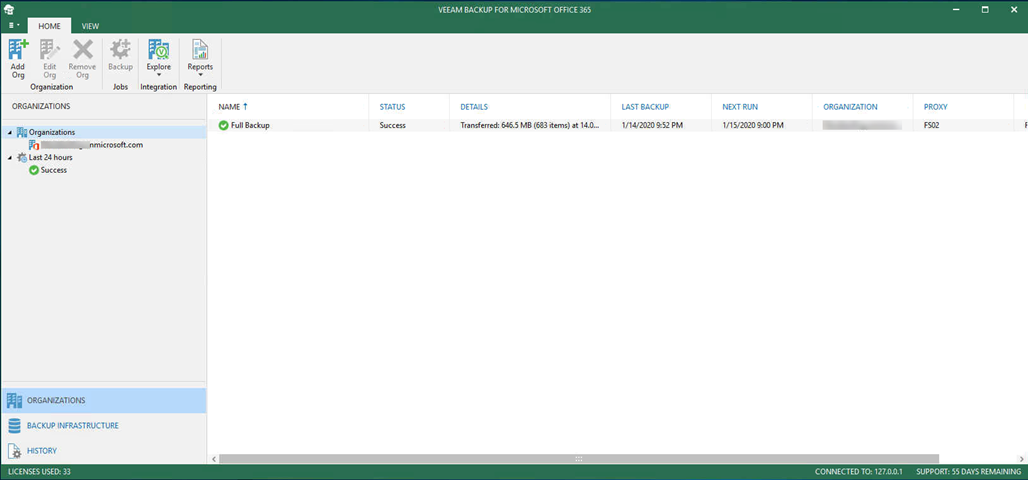Click the right scroll arrow
The image size is (1028, 480).
click(1021, 459)
